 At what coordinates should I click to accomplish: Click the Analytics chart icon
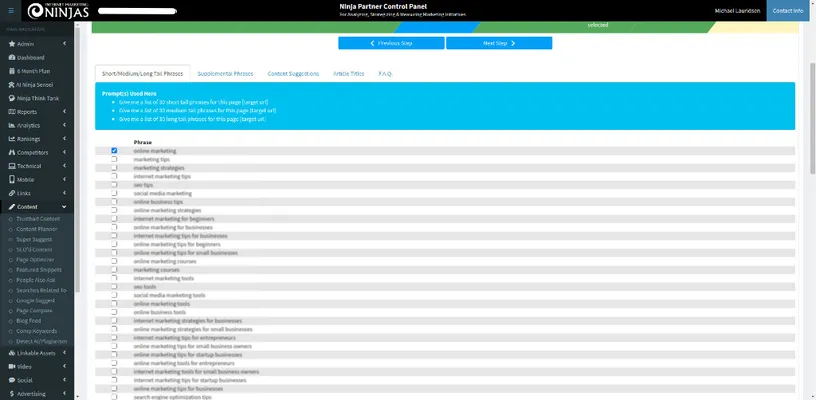(11, 125)
